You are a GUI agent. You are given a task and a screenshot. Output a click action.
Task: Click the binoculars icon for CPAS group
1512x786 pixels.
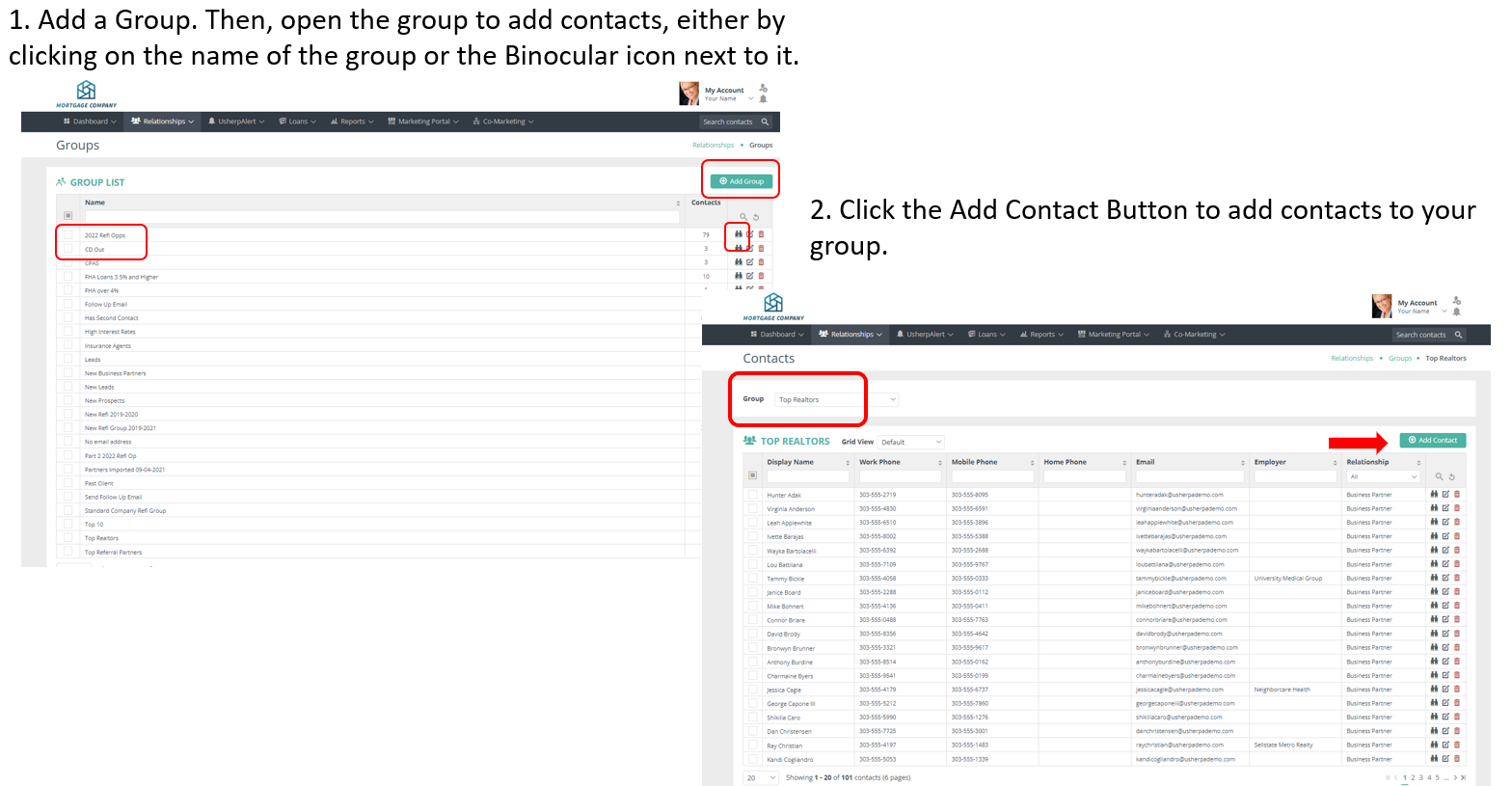coord(739,262)
